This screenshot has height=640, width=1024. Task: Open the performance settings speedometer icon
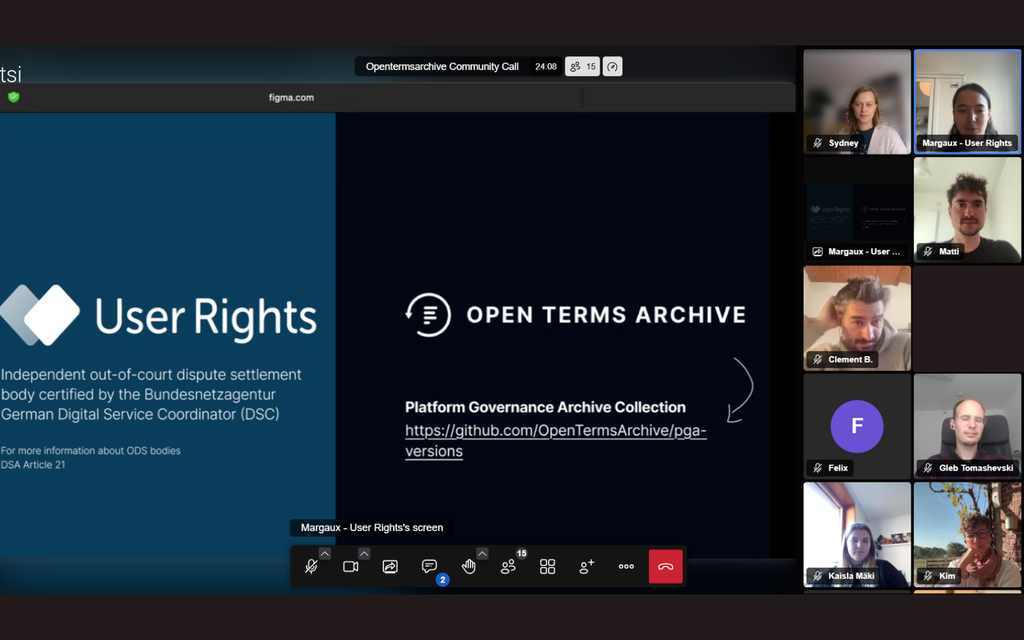click(613, 67)
